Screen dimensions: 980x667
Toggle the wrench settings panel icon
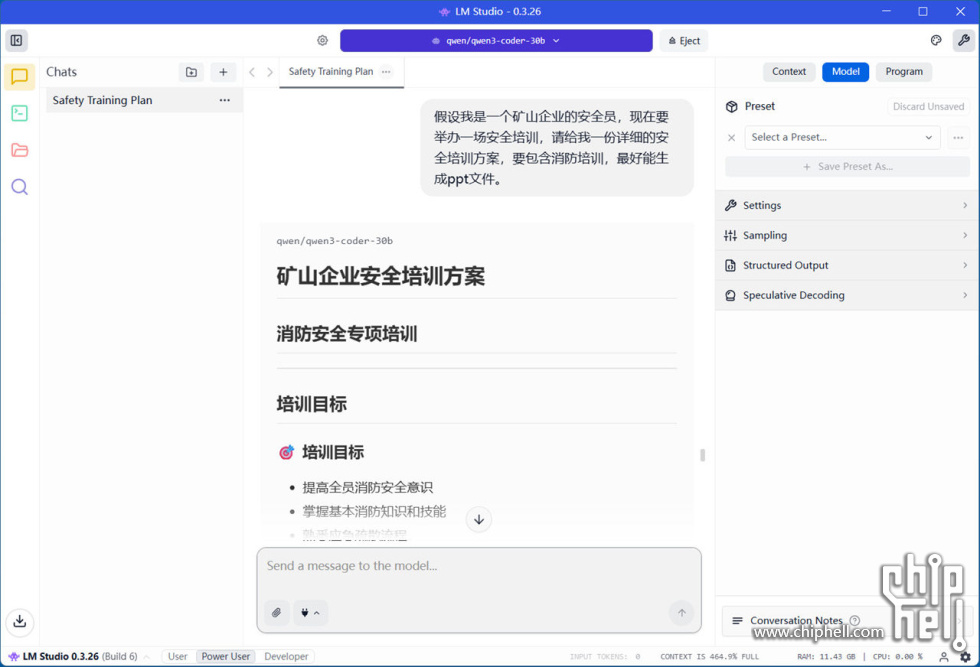coord(963,41)
